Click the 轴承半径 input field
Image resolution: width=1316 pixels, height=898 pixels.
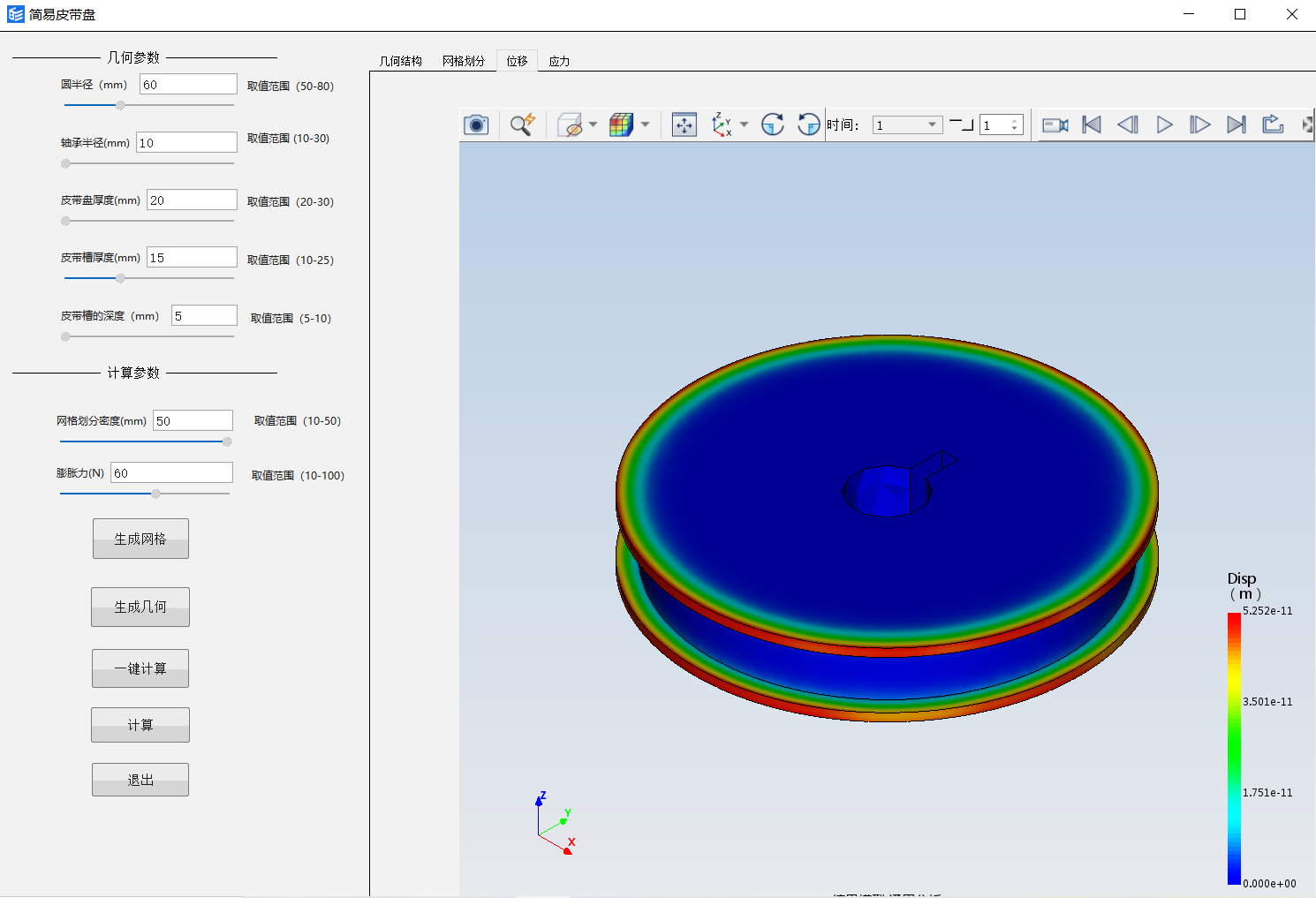click(186, 142)
